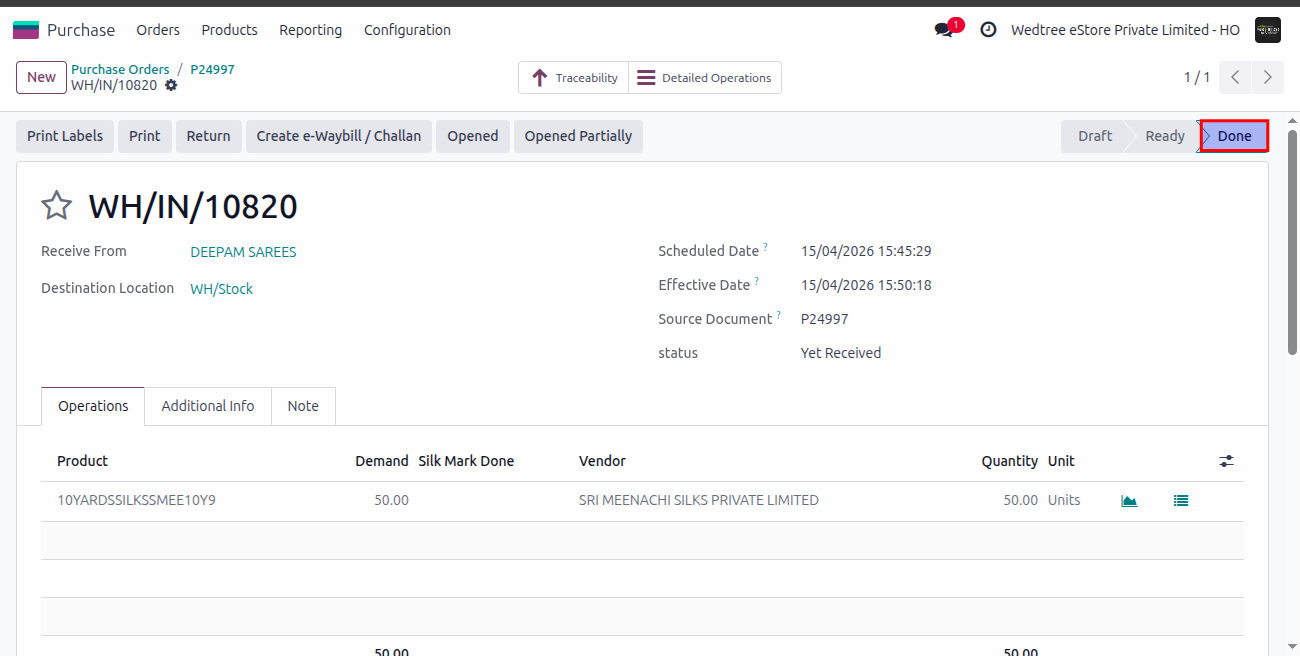Open forecast chart icon for product row
Image resolution: width=1300 pixels, height=656 pixels.
[1129, 501]
